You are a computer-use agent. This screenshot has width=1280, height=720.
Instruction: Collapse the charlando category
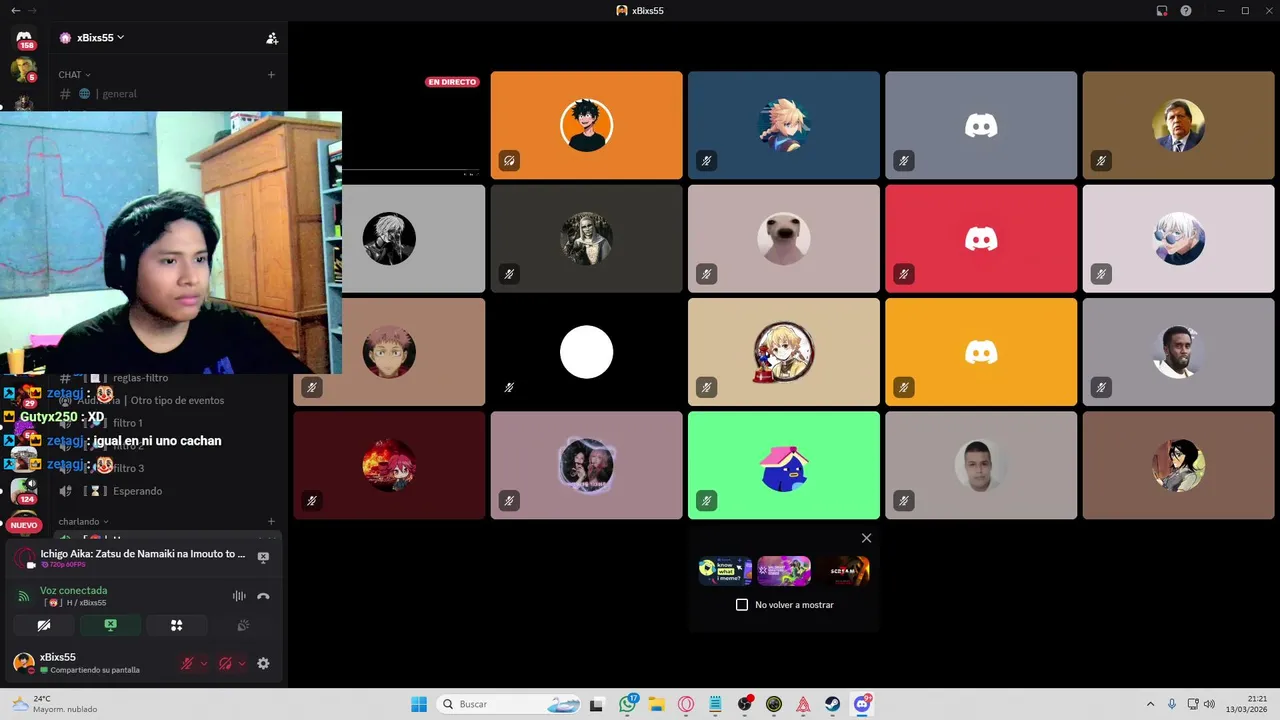click(84, 521)
